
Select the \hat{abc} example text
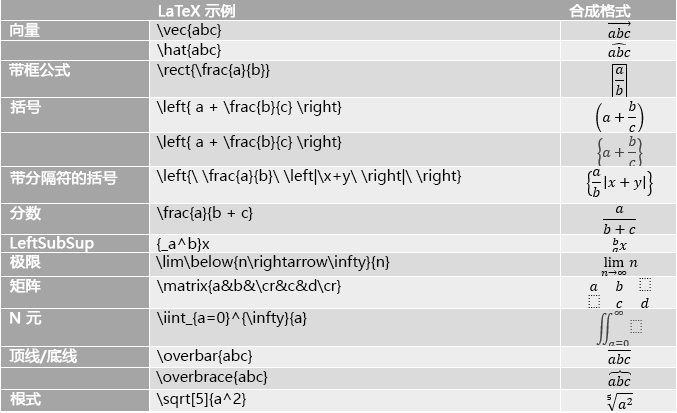[x=190, y=49]
